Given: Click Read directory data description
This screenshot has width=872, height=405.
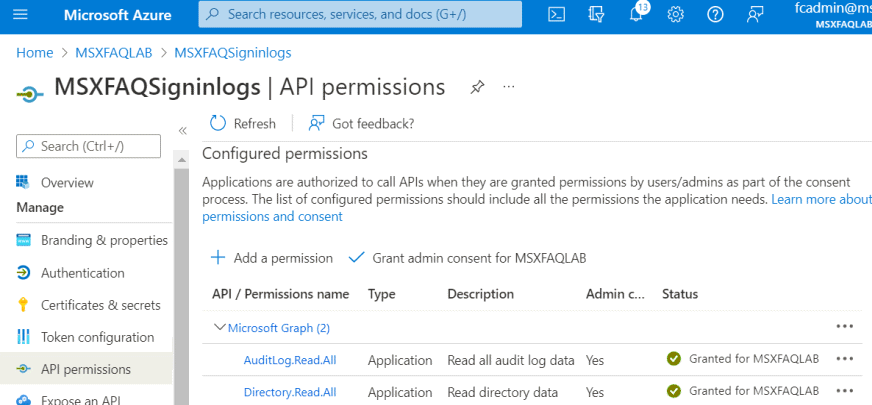Looking at the screenshot, I should 503,393.
